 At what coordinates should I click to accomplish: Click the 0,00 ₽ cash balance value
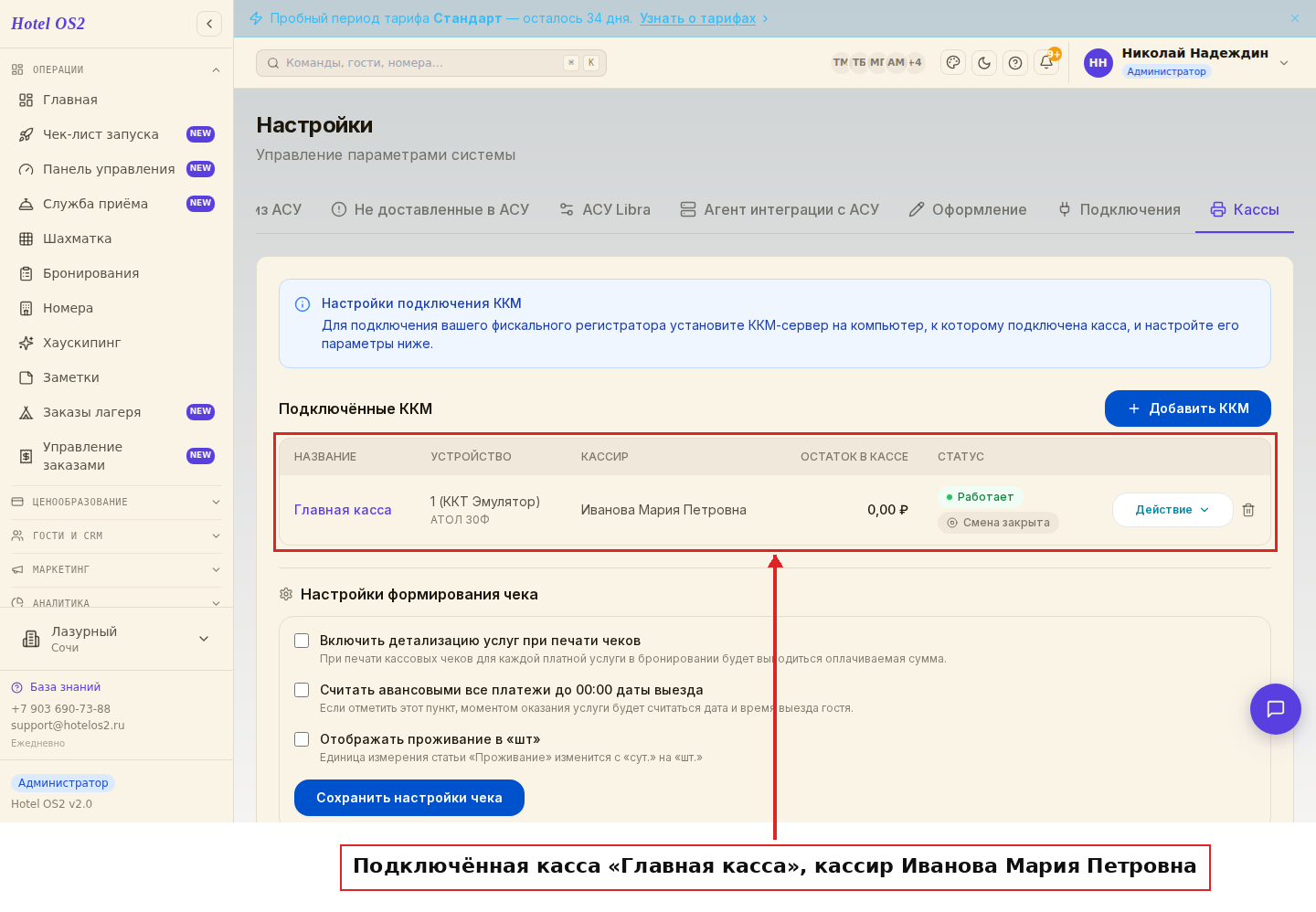pos(887,510)
